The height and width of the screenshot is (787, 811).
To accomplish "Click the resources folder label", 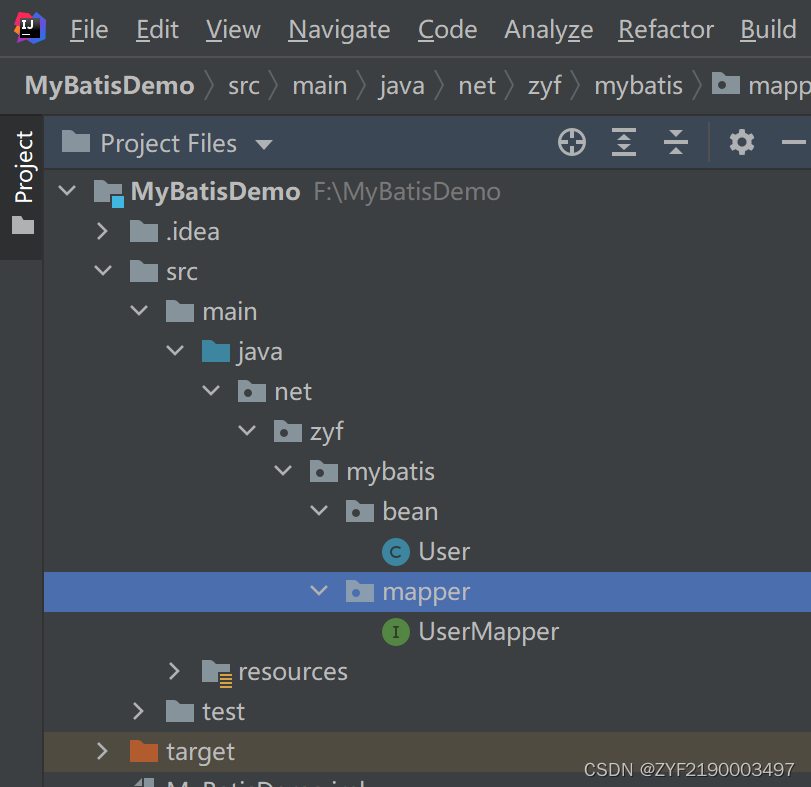I will 293,672.
